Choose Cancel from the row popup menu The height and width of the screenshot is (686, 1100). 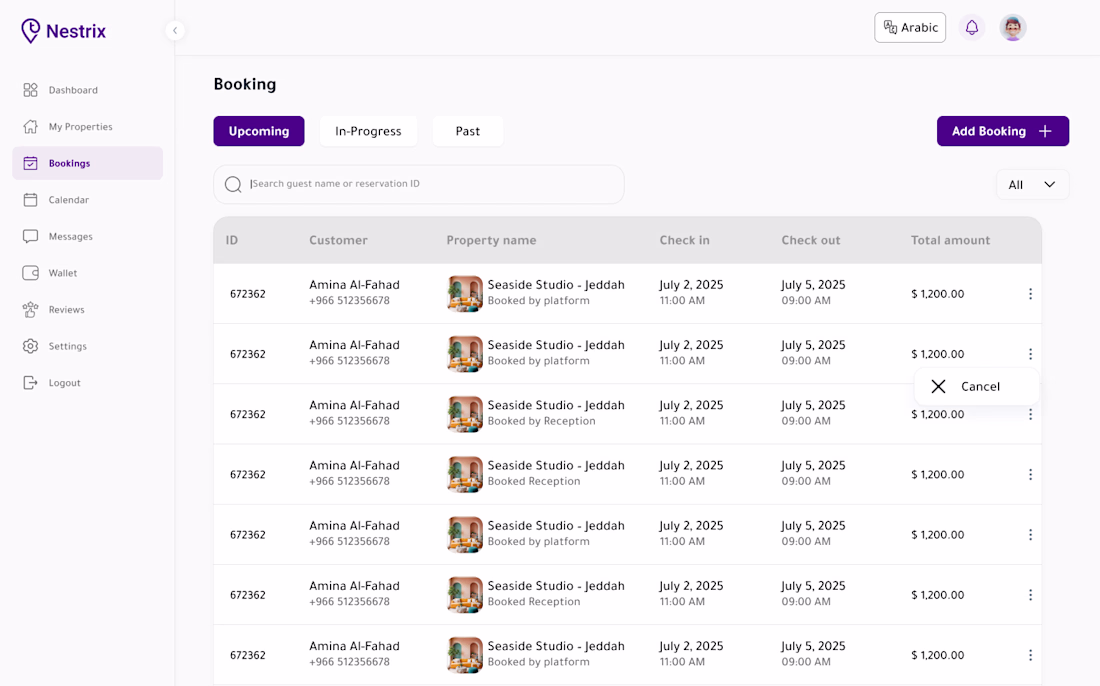(977, 386)
